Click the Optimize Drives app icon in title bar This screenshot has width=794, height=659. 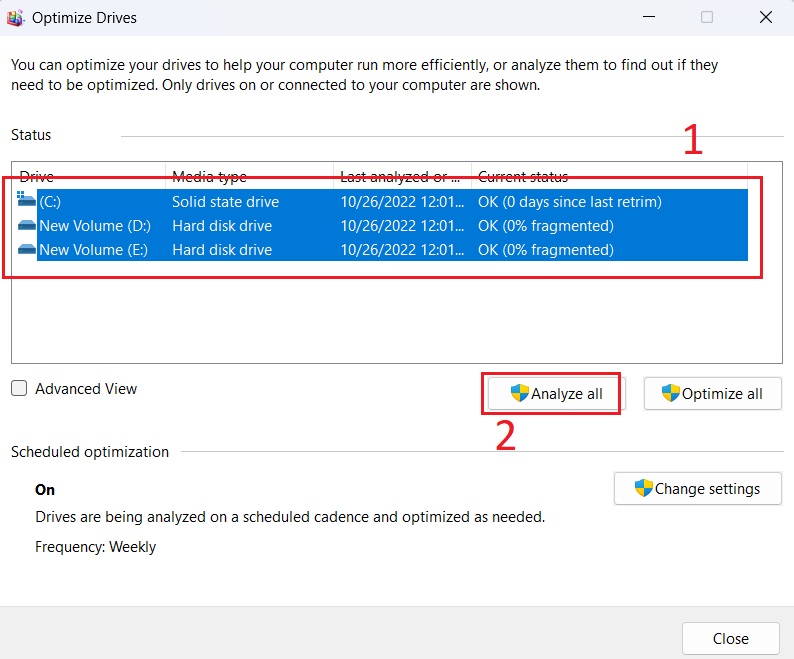(17, 17)
